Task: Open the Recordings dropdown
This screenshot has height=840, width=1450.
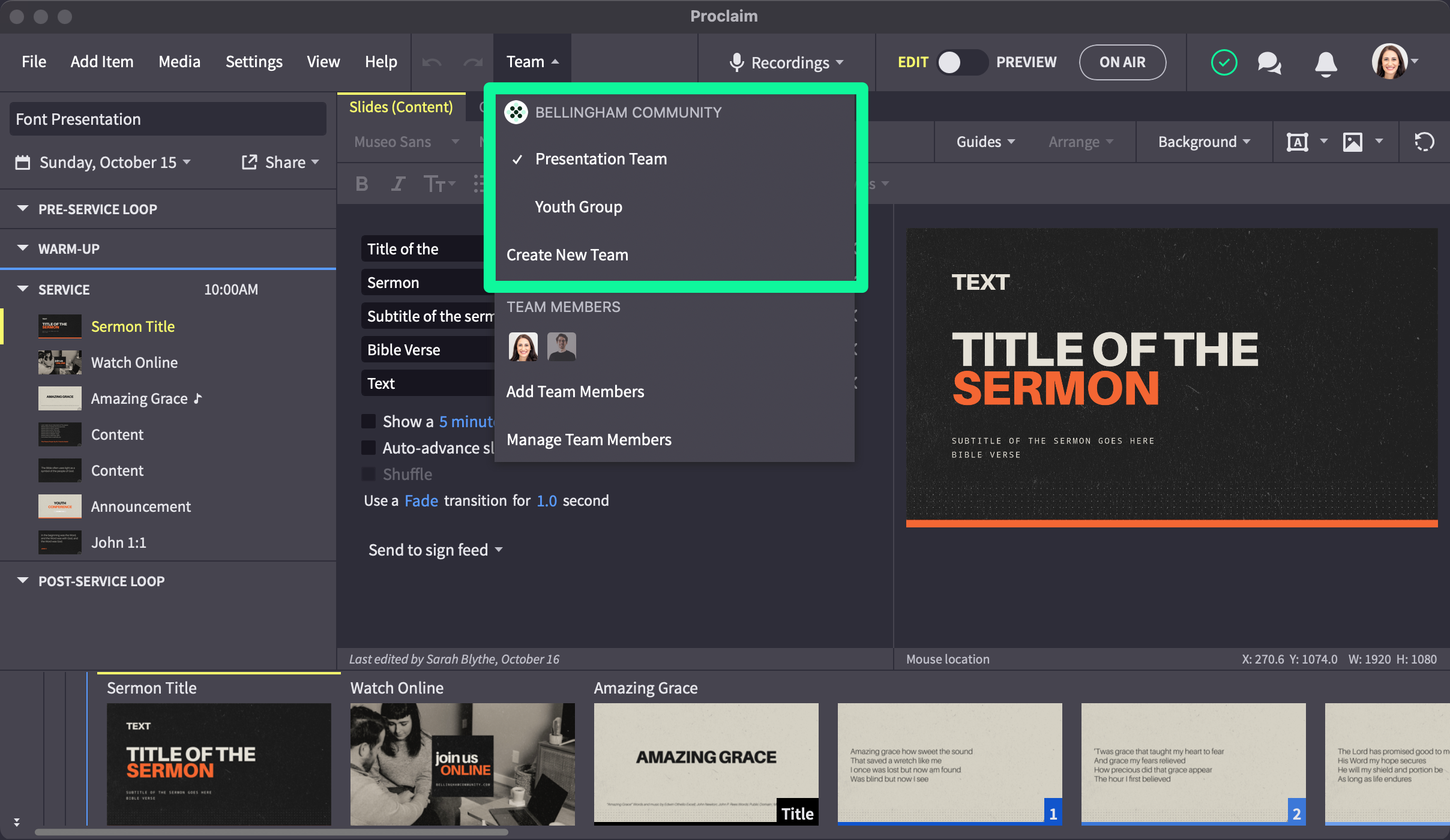Action: 797,62
